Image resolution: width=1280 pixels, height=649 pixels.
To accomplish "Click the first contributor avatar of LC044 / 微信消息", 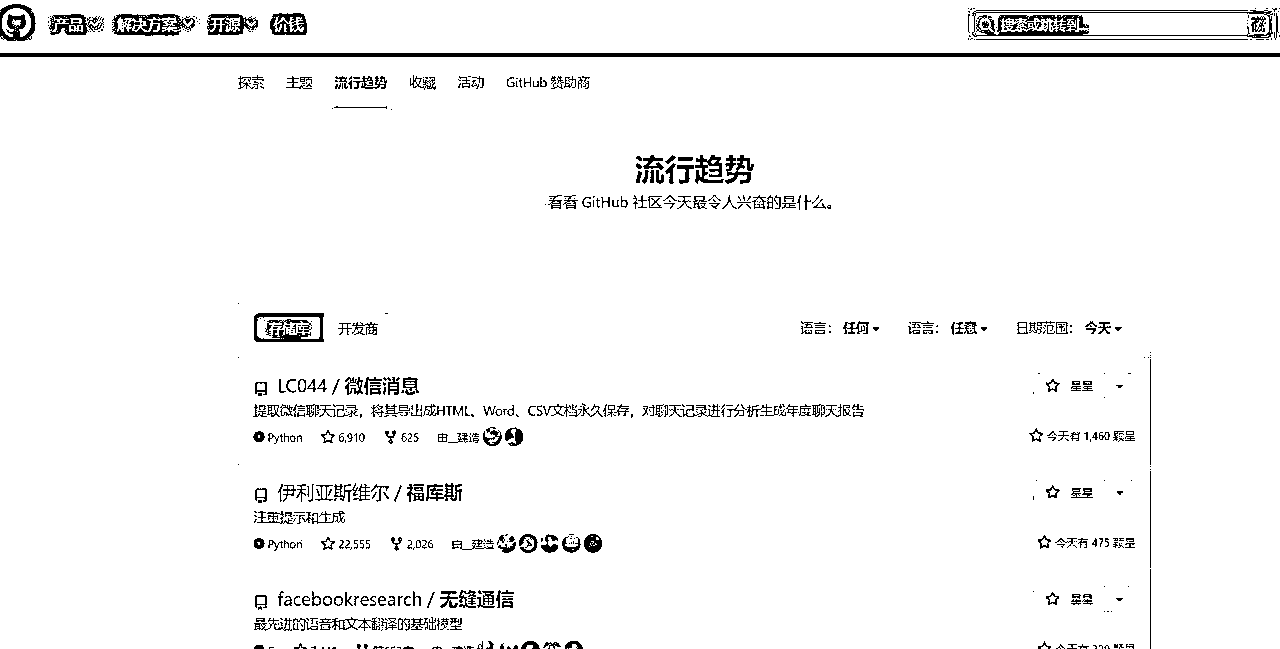I will [x=492, y=437].
